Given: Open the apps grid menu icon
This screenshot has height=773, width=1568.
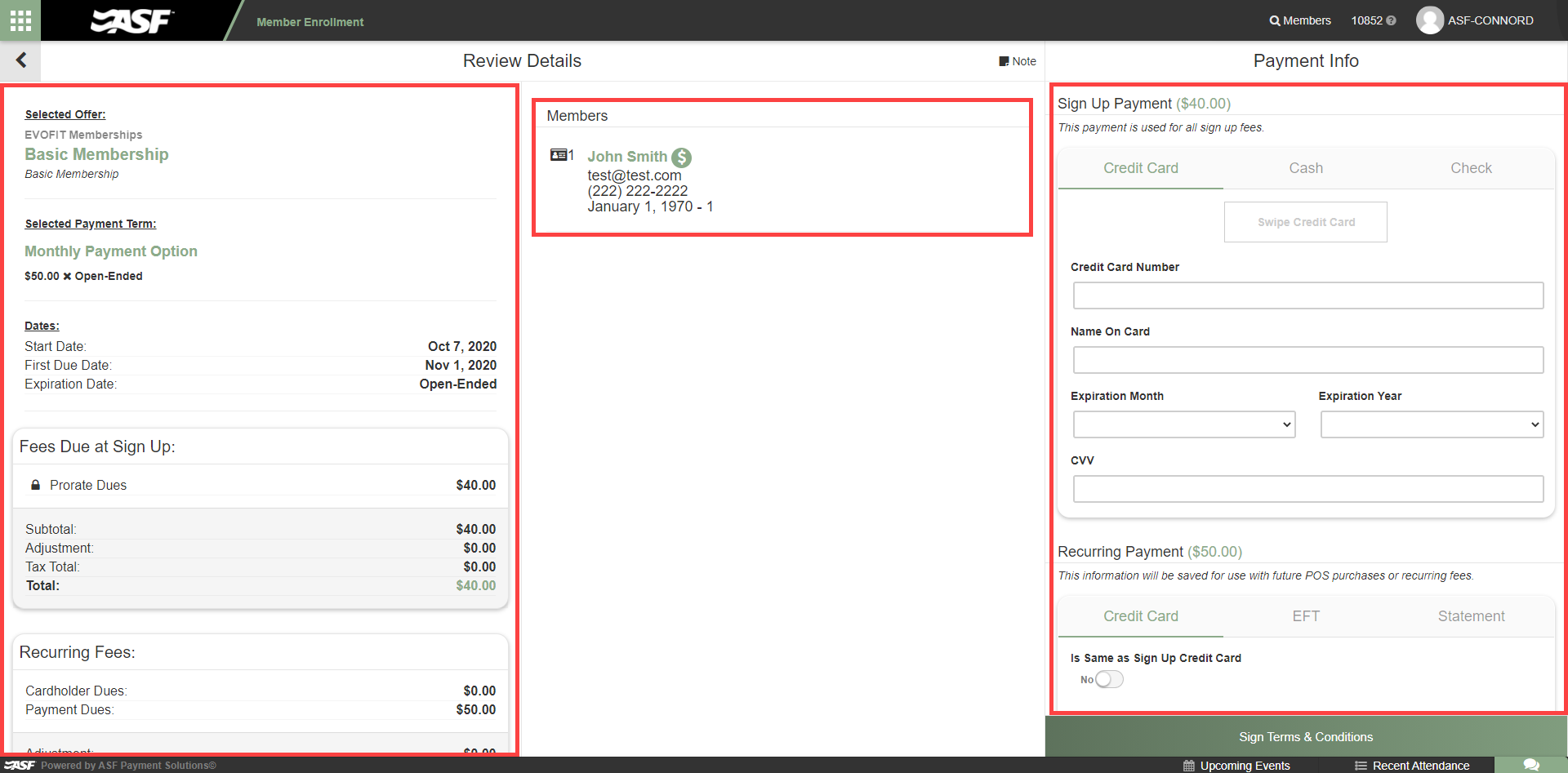Looking at the screenshot, I should coord(20,20).
